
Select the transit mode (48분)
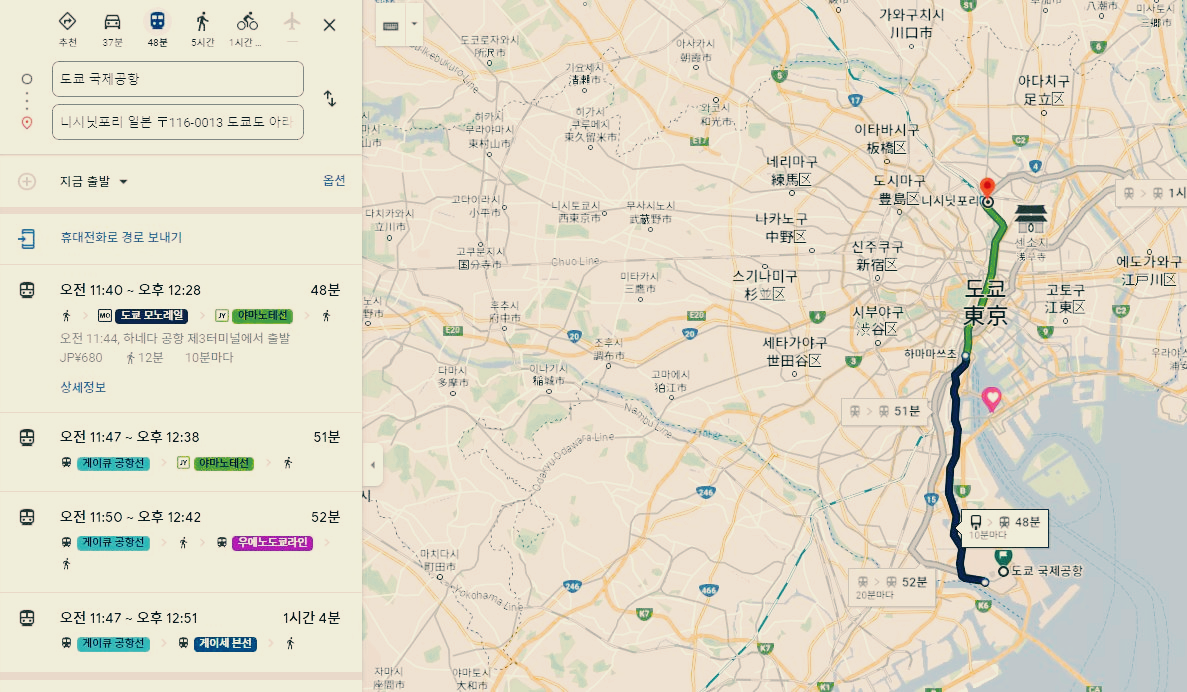(x=157, y=29)
